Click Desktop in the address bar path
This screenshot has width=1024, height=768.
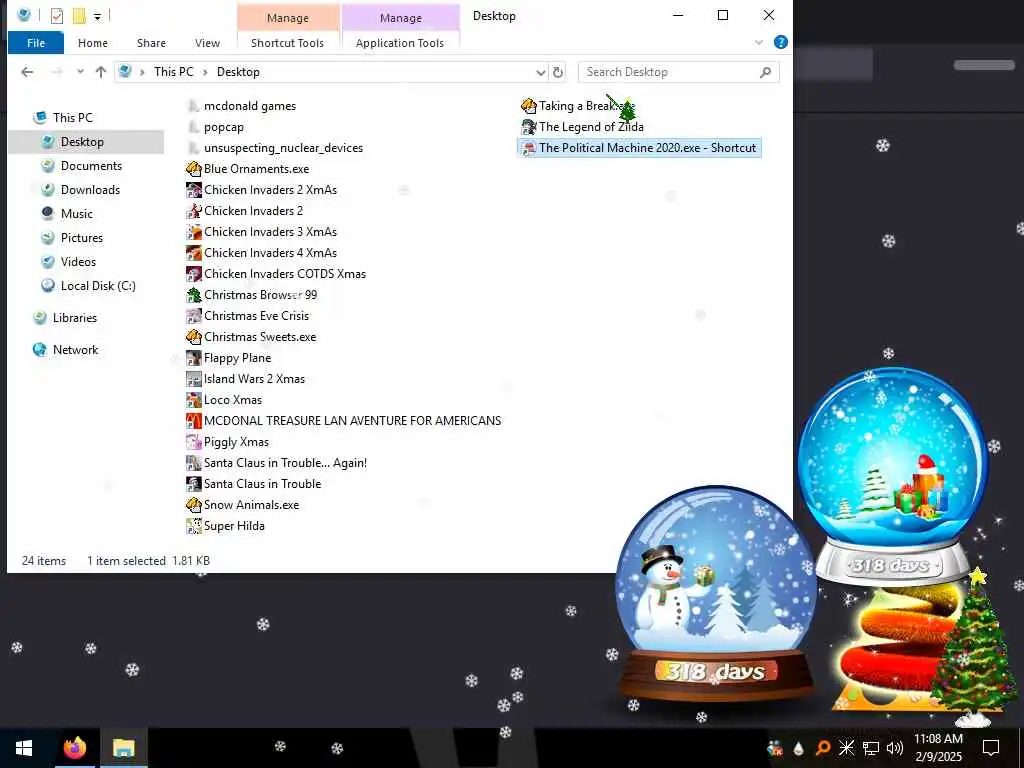click(x=238, y=72)
